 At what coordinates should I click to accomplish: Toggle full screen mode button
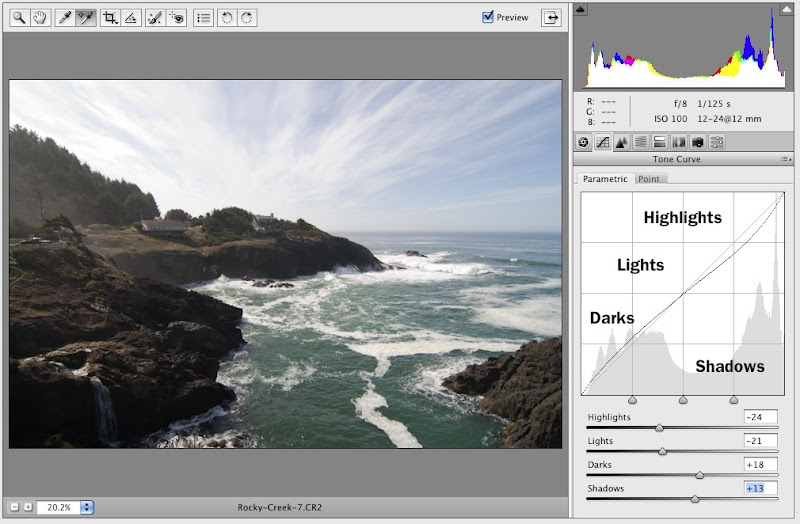(x=551, y=17)
